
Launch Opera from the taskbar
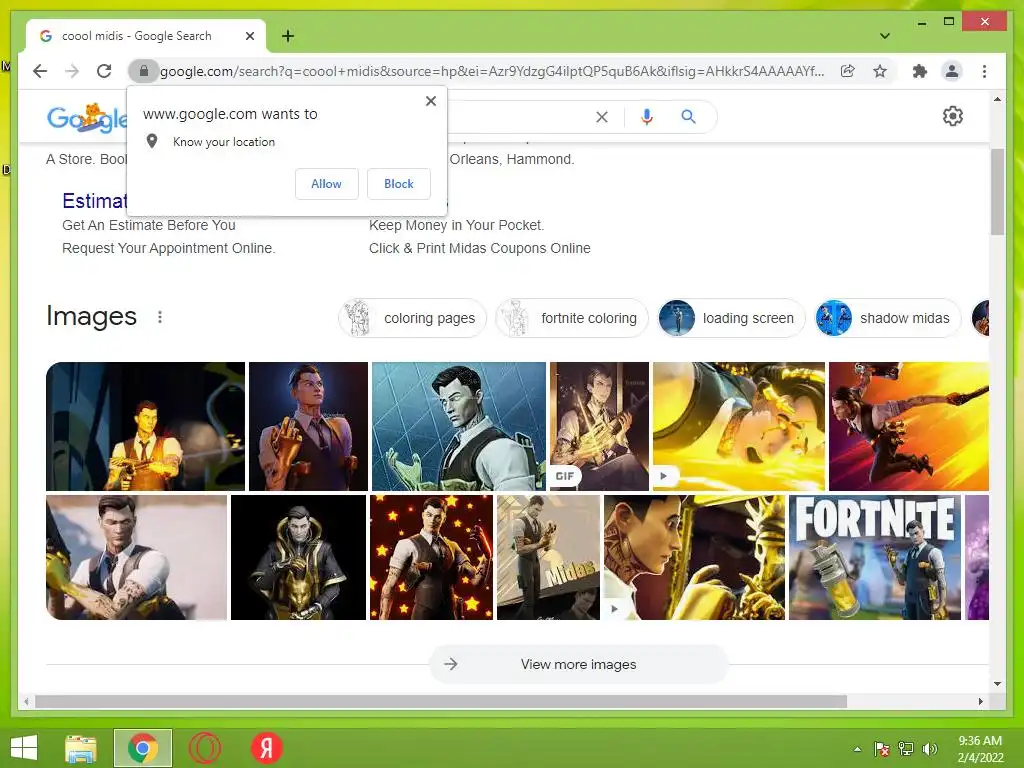tap(204, 748)
